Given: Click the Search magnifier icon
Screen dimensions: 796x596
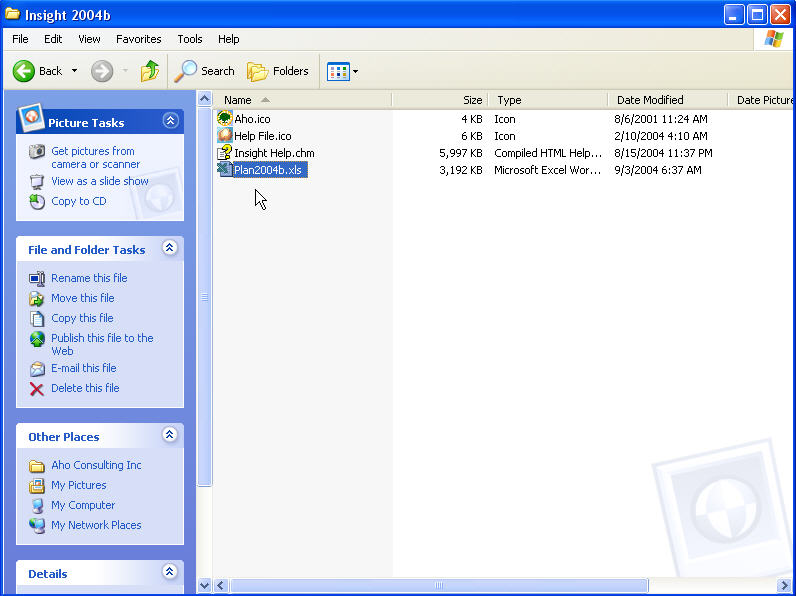Looking at the screenshot, I should [x=185, y=71].
